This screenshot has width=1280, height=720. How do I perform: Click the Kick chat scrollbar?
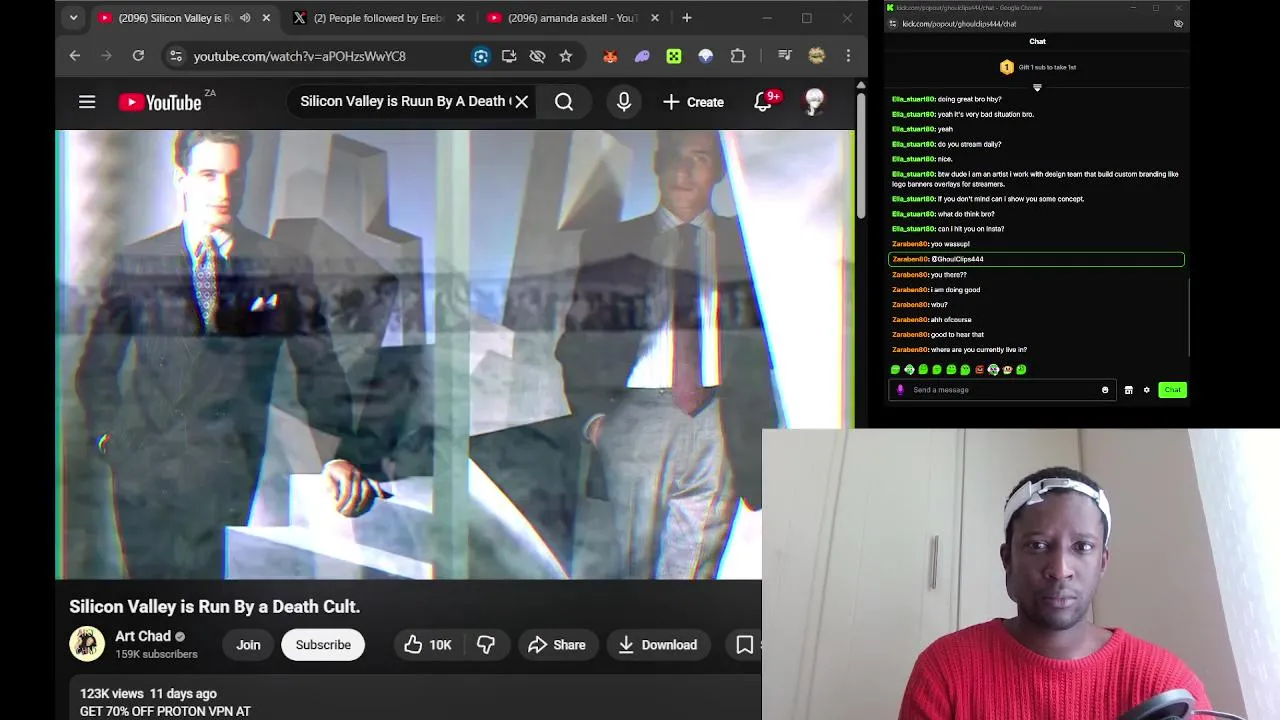[1189, 317]
